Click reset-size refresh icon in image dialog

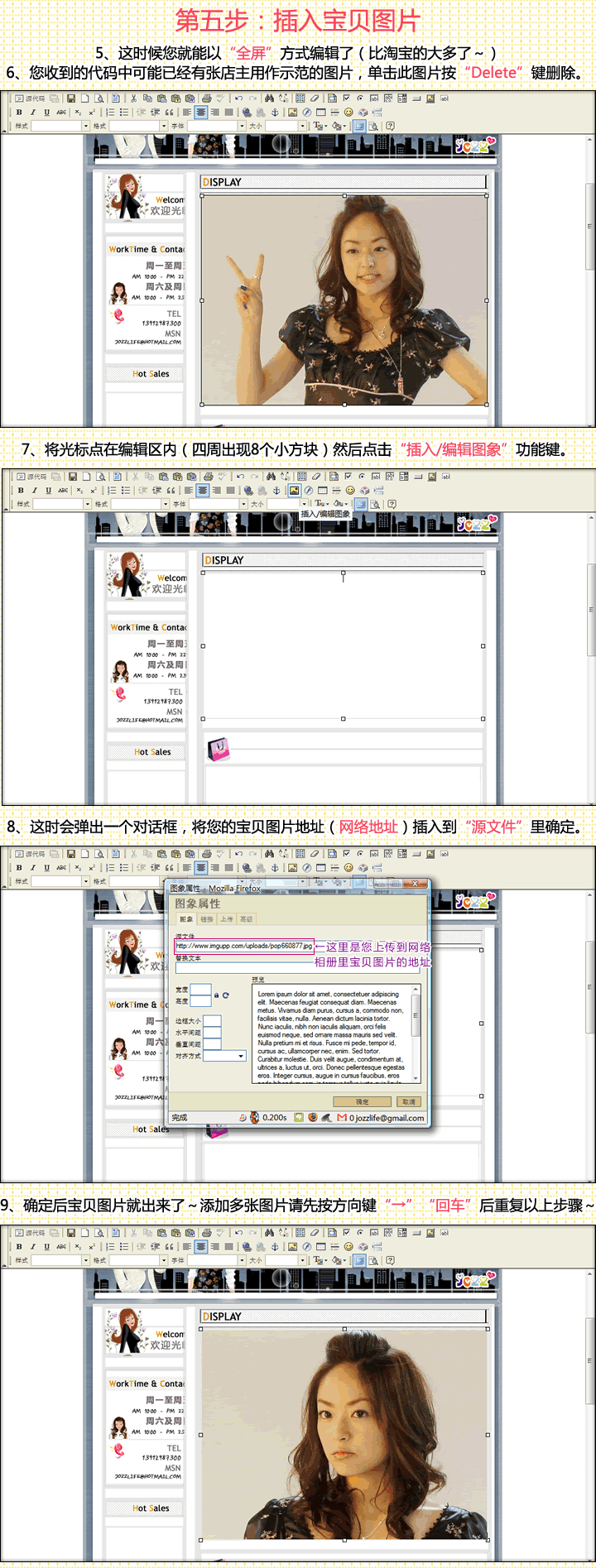(226, 995)
